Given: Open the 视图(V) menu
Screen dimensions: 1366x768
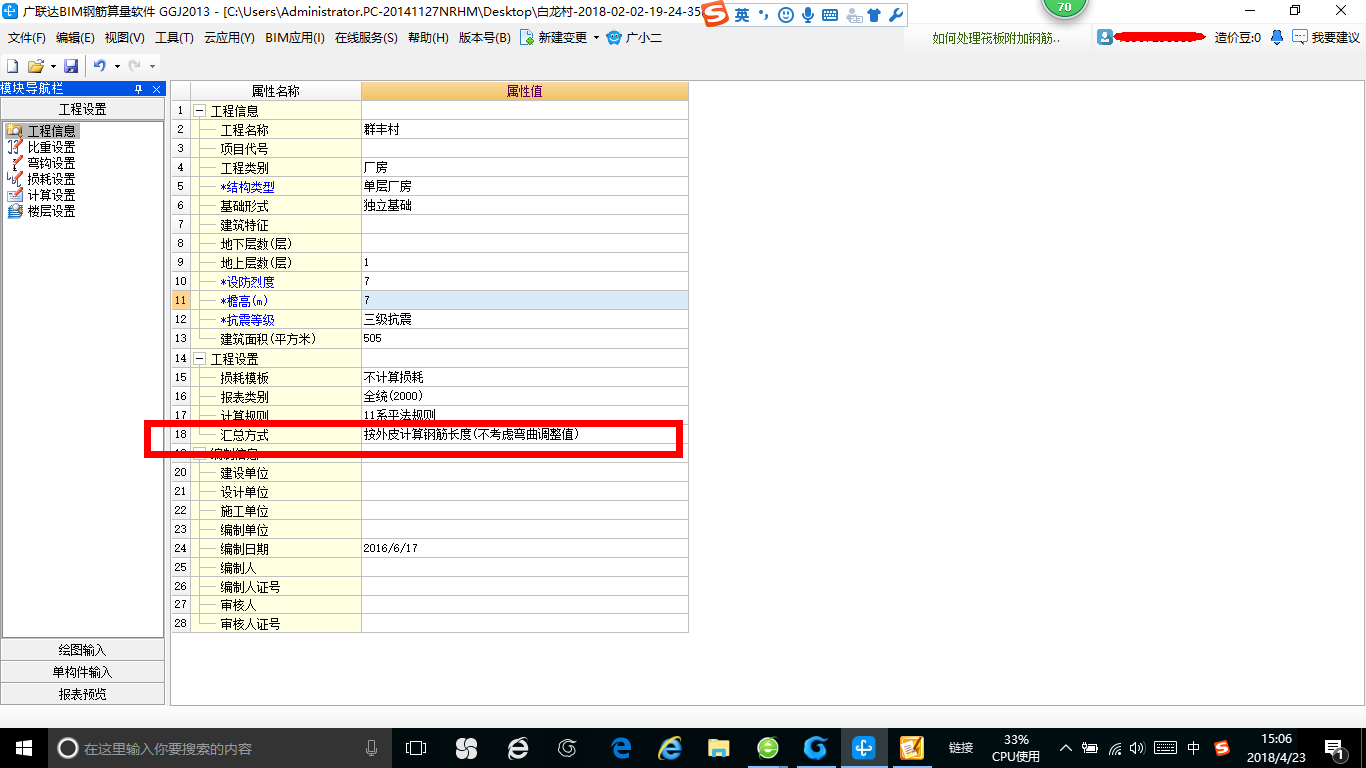Looking at the screenshot, I should pyautogui.click(x=124, y=38).
